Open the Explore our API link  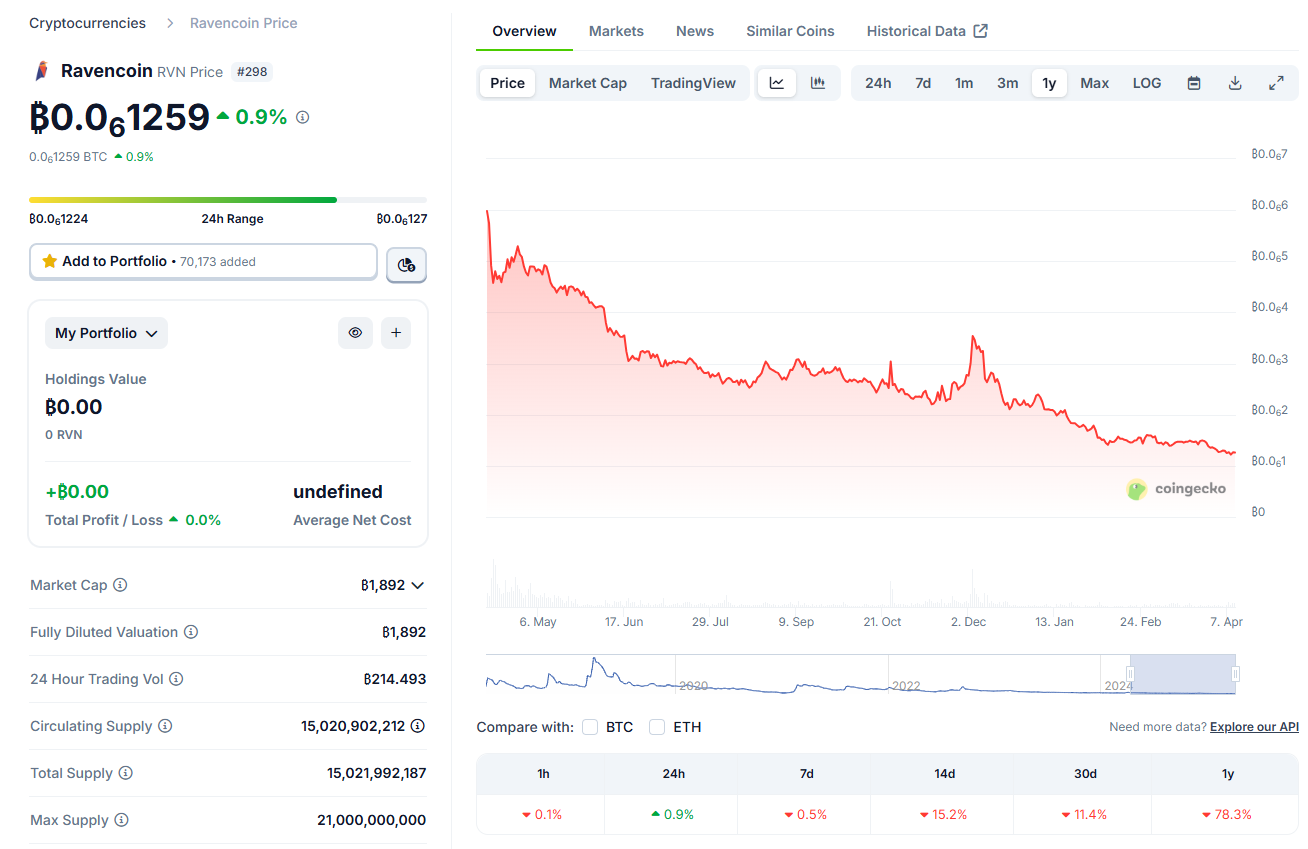1254,727
